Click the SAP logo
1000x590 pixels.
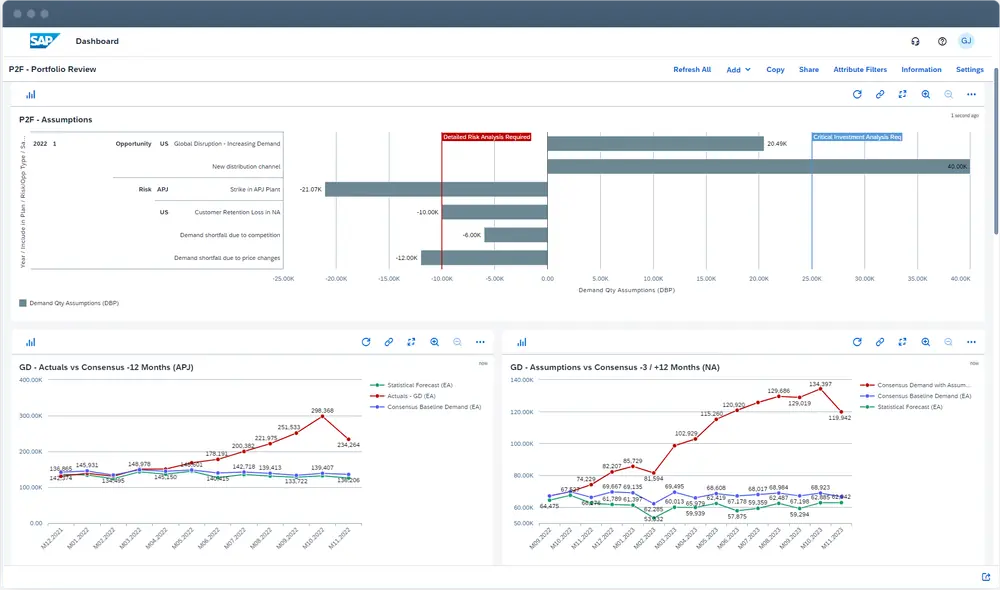click(45, 41)
